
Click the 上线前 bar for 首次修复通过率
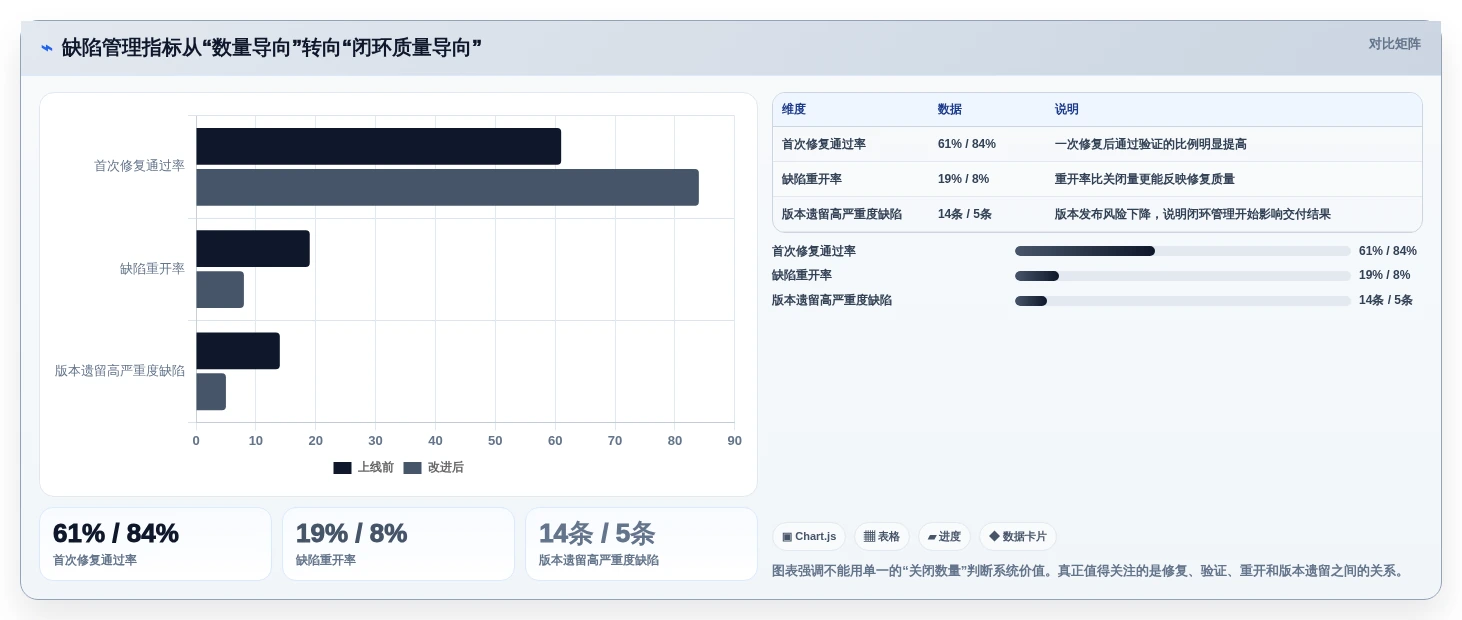[378, 146]
